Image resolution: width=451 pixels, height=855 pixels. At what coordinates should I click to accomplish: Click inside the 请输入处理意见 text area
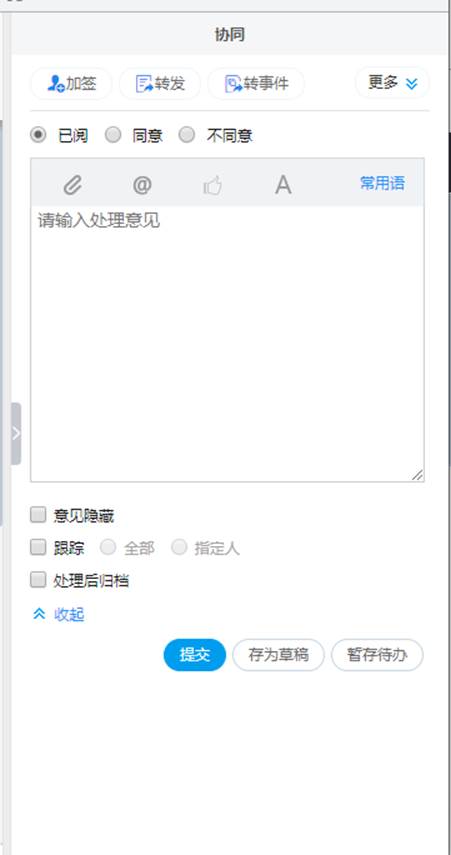[227, 344]
